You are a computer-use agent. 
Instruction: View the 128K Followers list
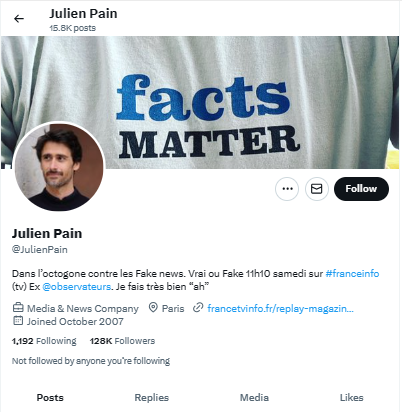(122, 341)
